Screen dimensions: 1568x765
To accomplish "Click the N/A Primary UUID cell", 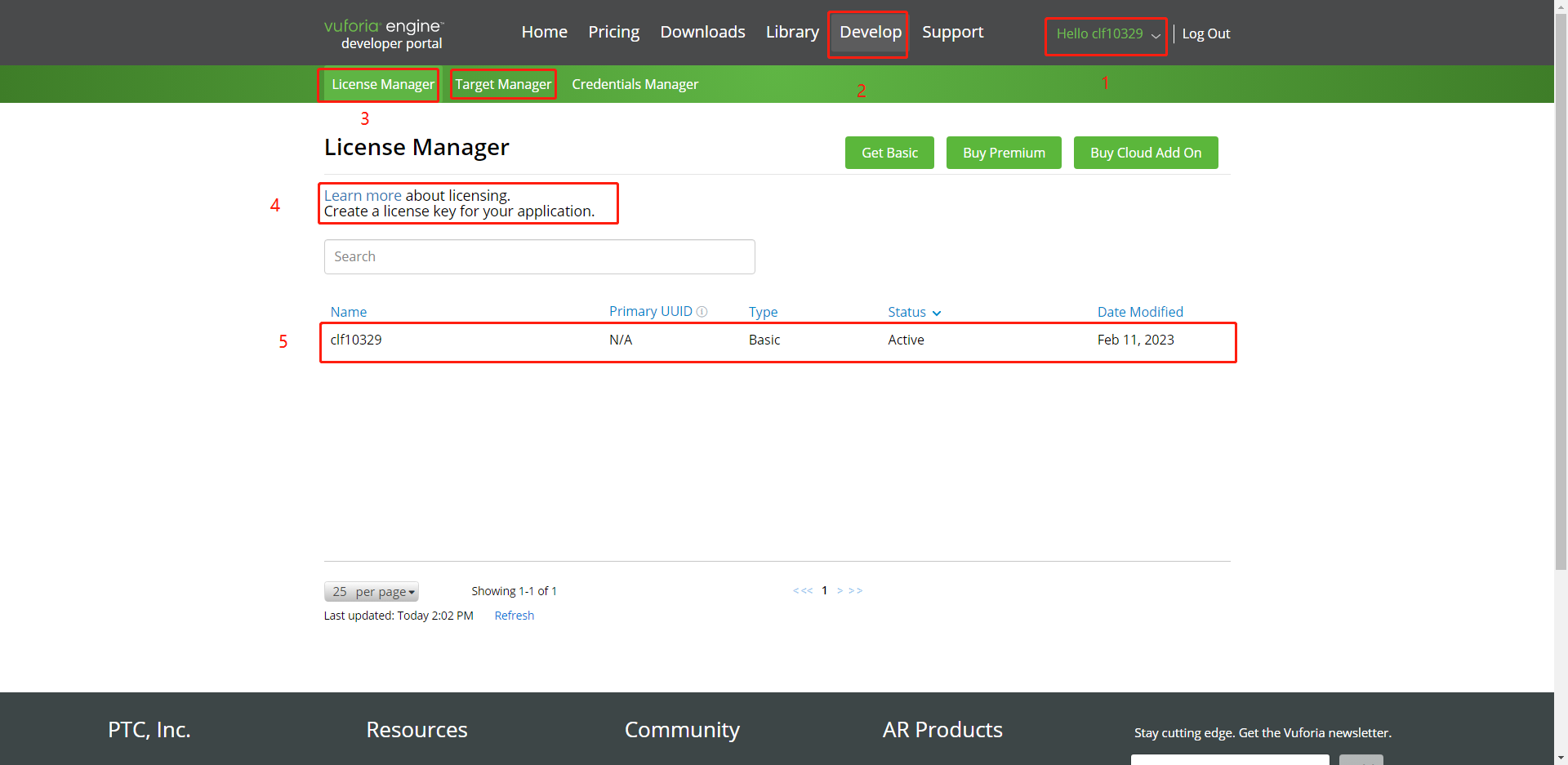I will point(621,340).
